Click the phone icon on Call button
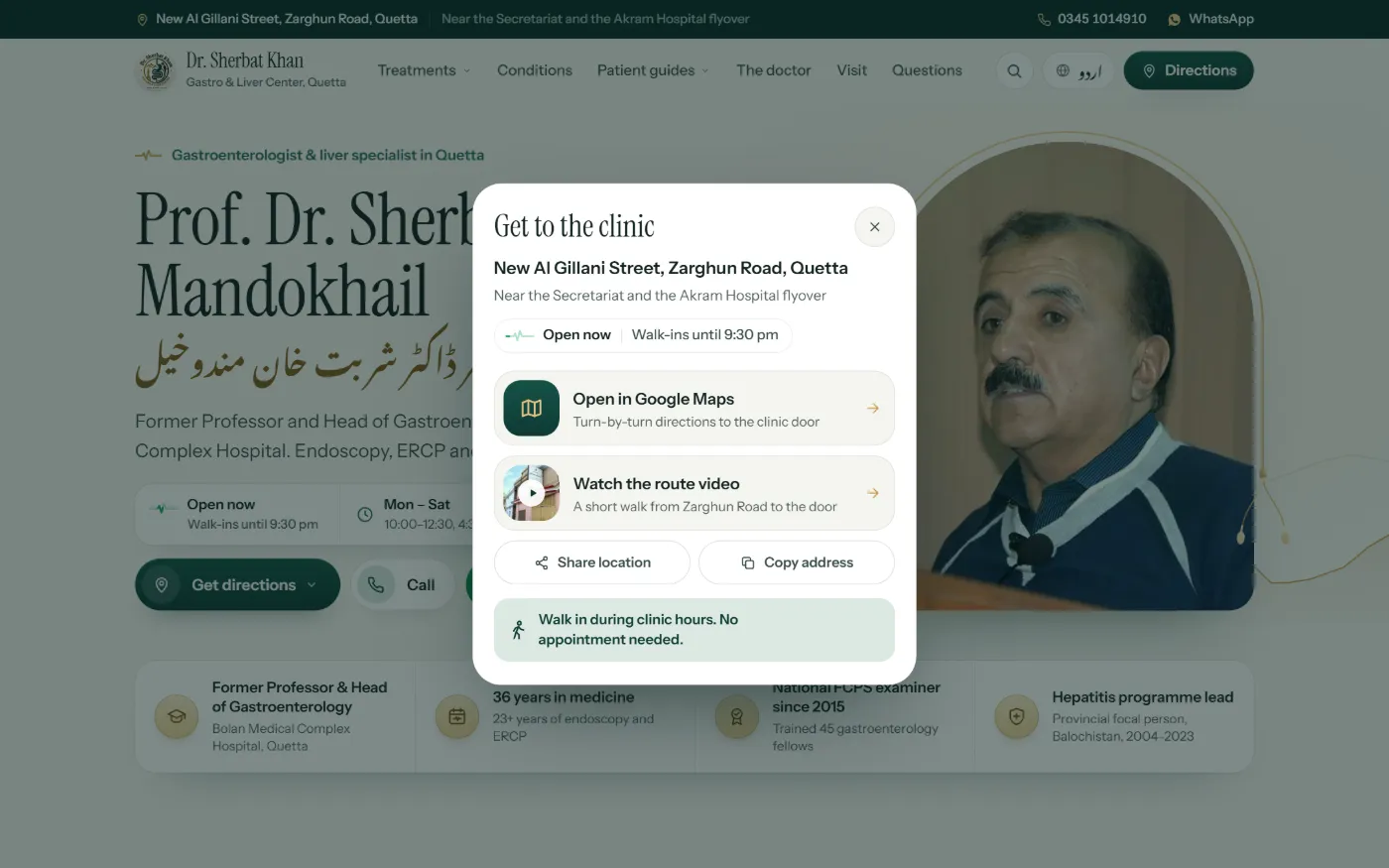 [x=375, y=585]
